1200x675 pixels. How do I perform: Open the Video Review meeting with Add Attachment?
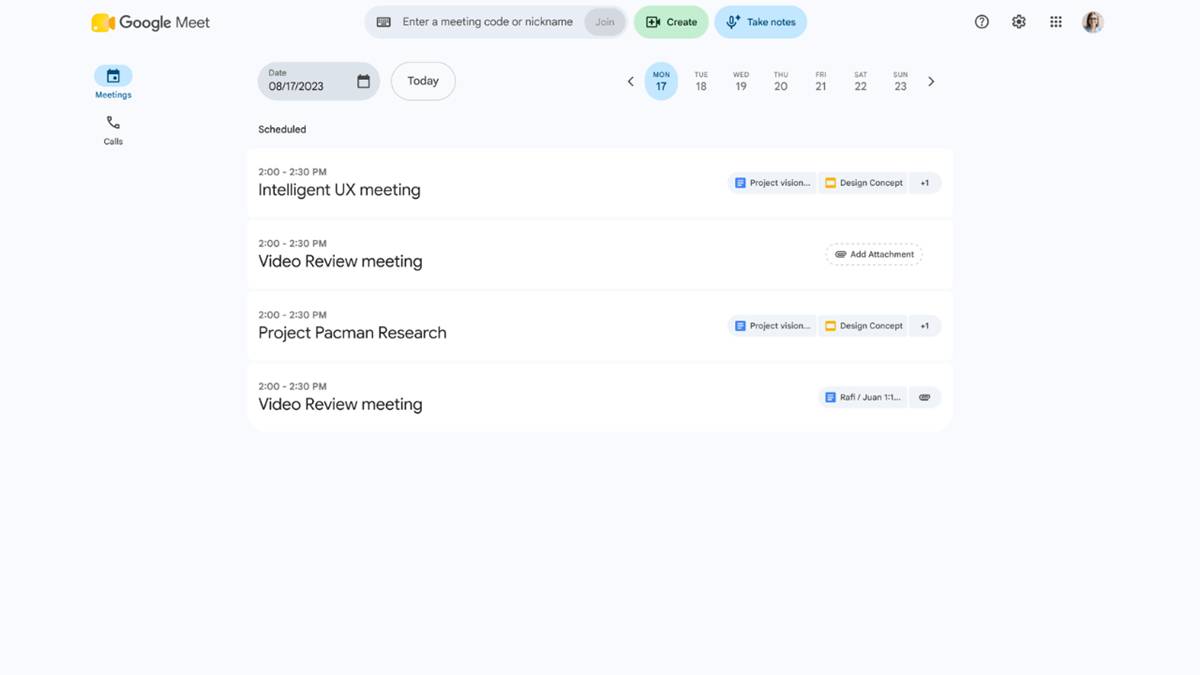pyautogui.click(x=599, y=254)
